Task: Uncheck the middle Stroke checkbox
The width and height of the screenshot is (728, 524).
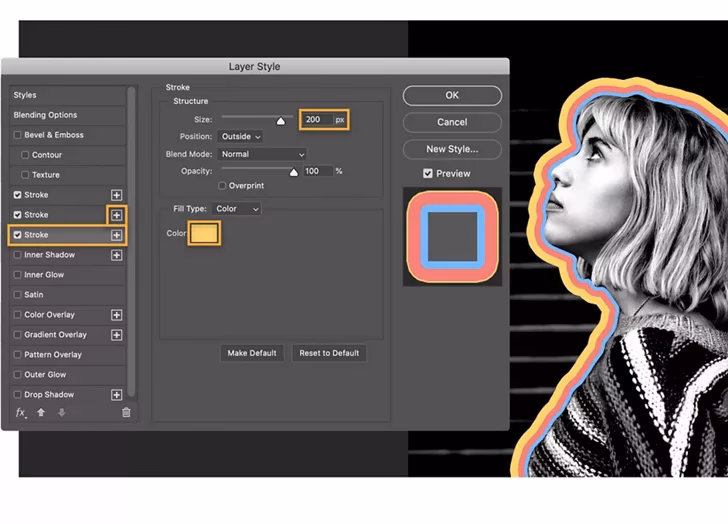Action: (18, 215)
